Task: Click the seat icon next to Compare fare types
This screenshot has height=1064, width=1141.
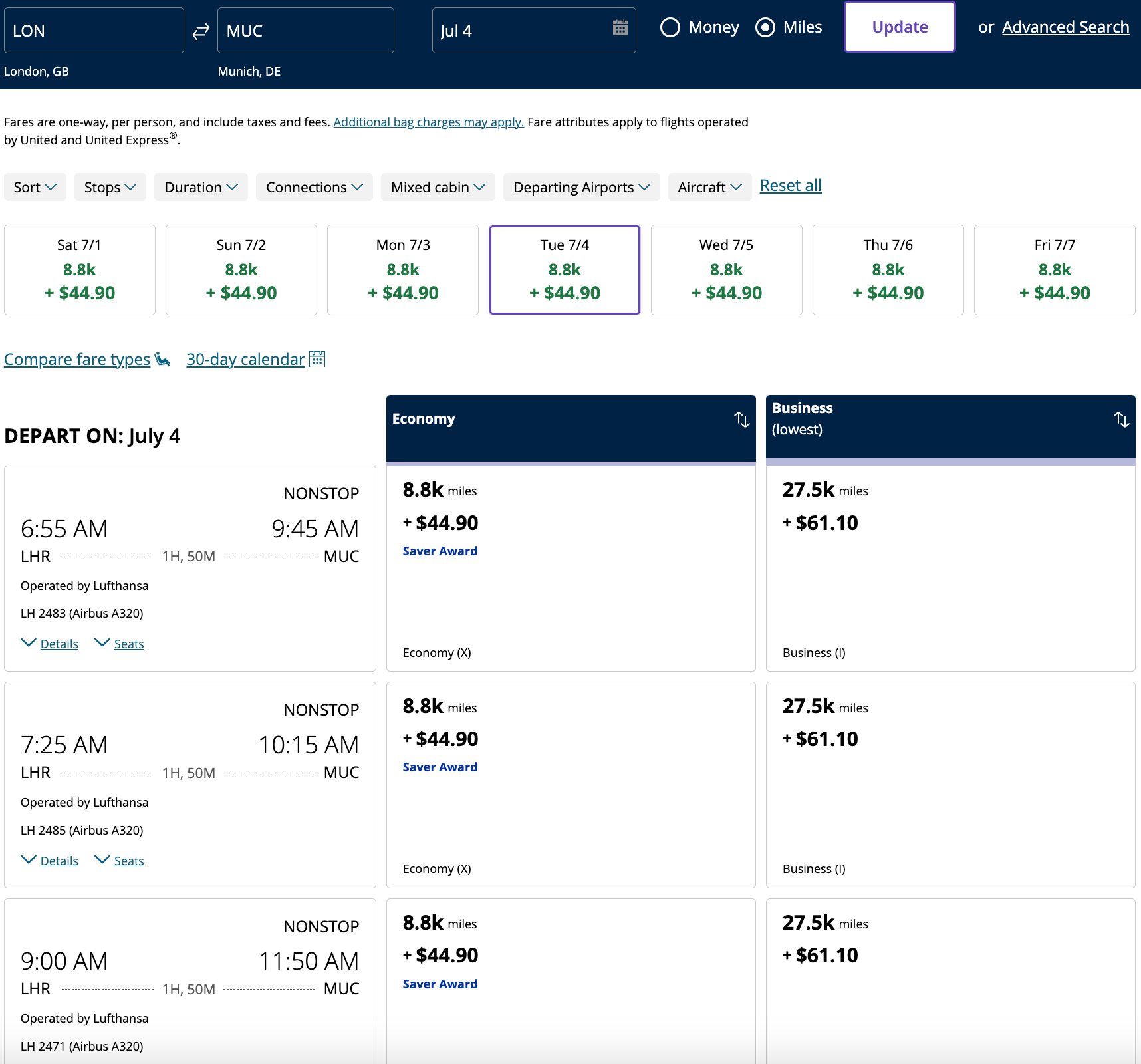Action: [162, 359]
